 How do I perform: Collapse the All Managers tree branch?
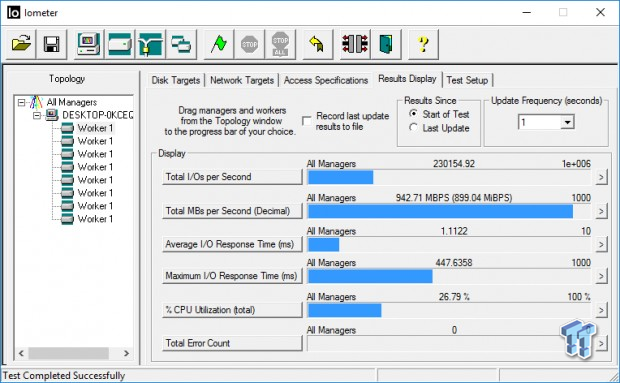(x=21, y=102)
